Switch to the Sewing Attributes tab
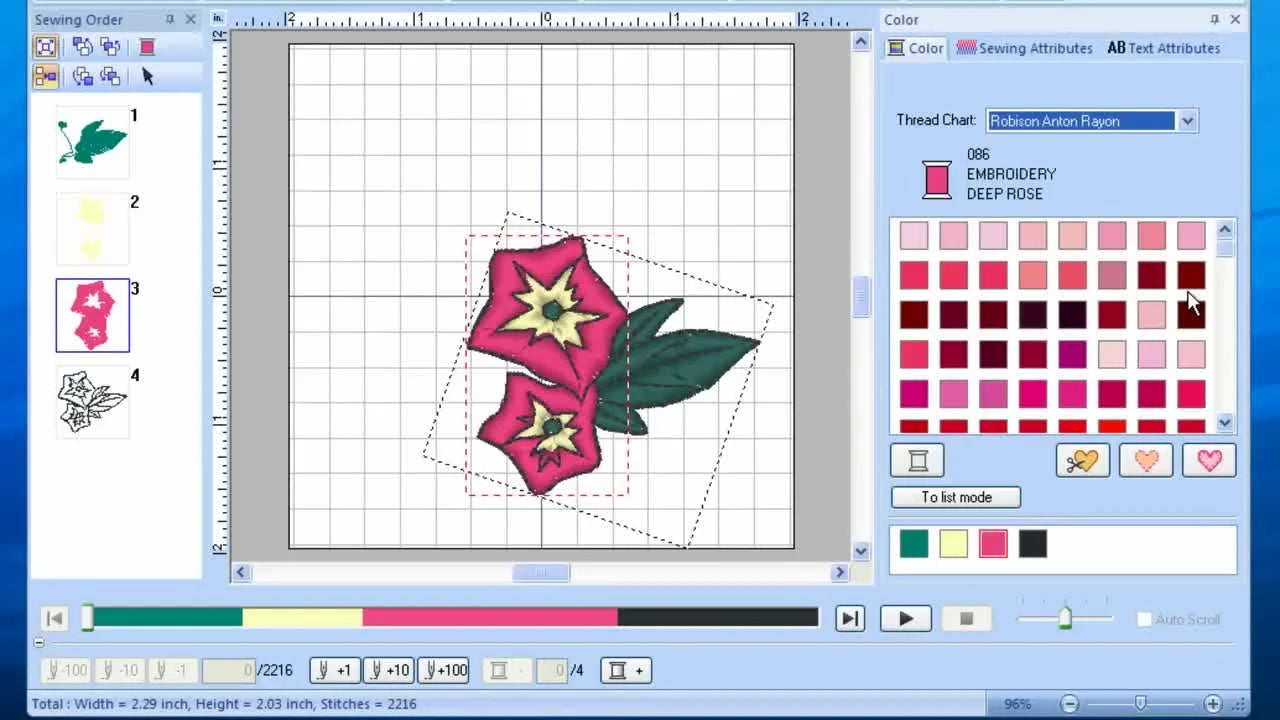This screenshot has width=1280, height=720. [x=1024, y=47]
